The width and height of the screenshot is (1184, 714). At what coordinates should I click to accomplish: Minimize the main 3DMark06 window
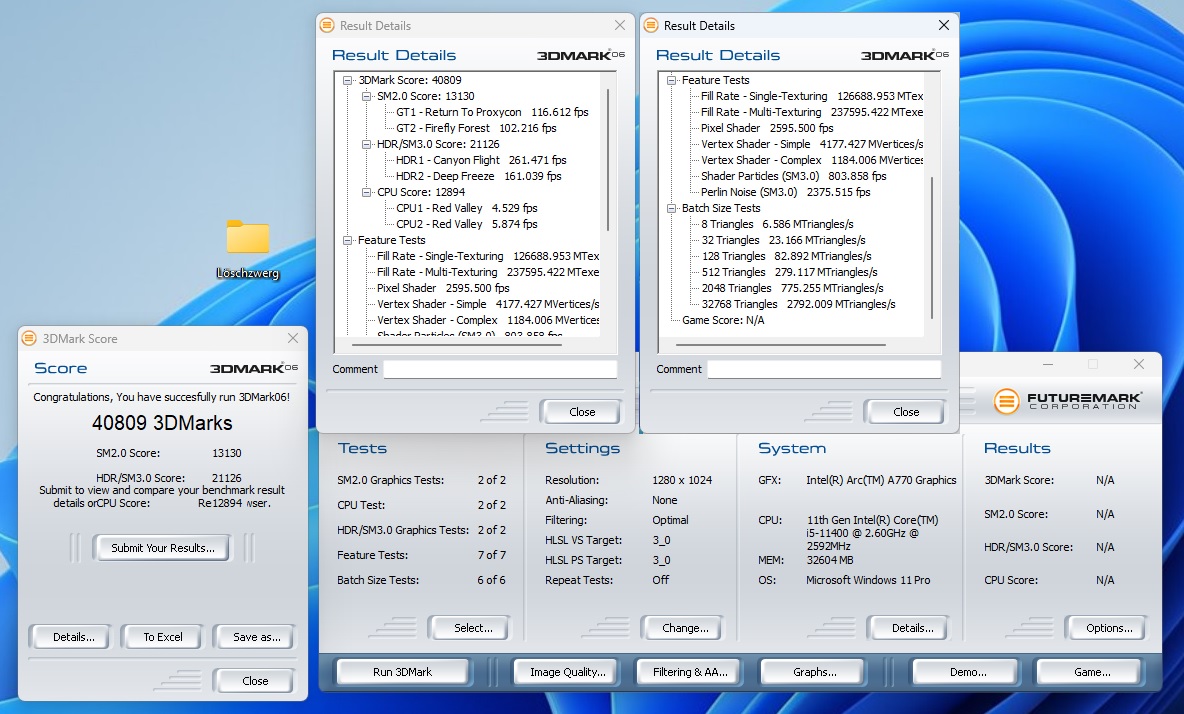tap(1047, 364)
